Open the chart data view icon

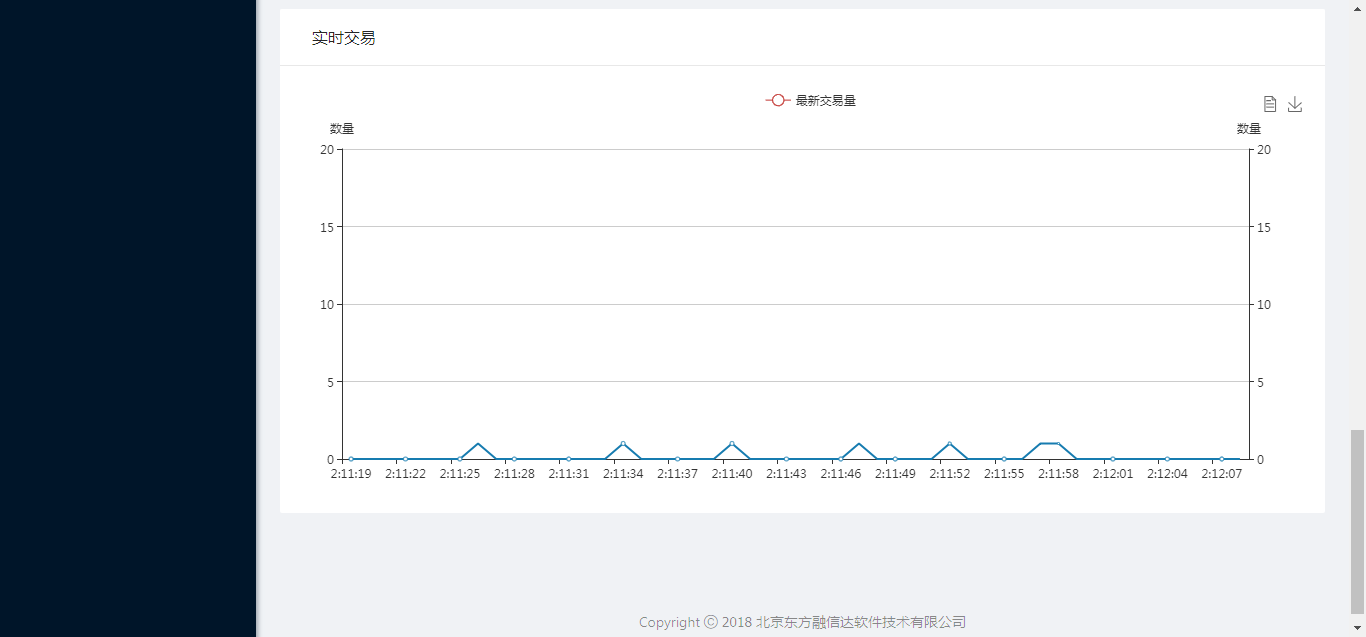1270,104
